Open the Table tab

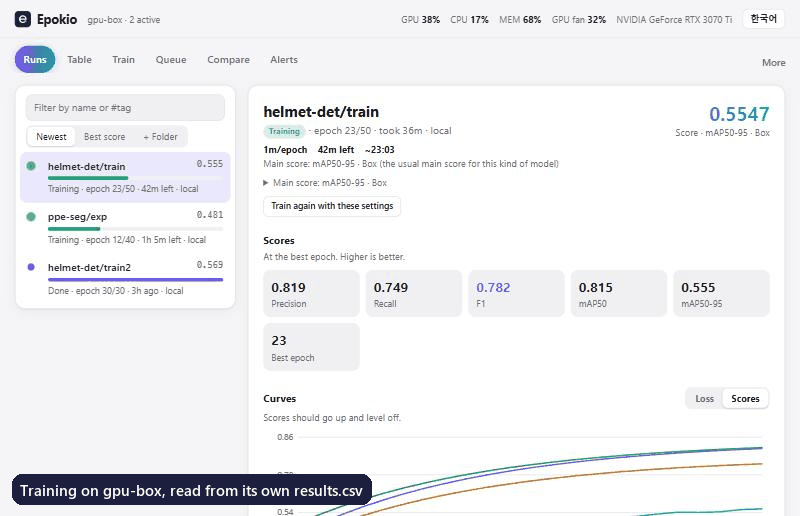click(x=80, y=59)
